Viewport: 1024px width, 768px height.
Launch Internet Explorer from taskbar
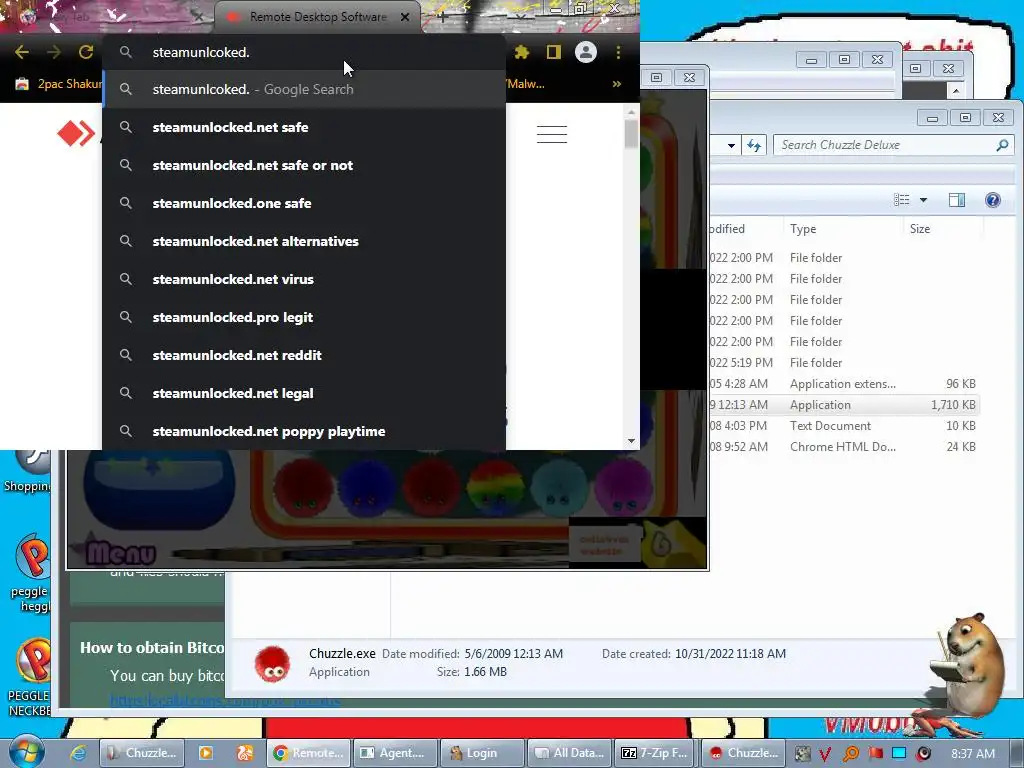78,753
